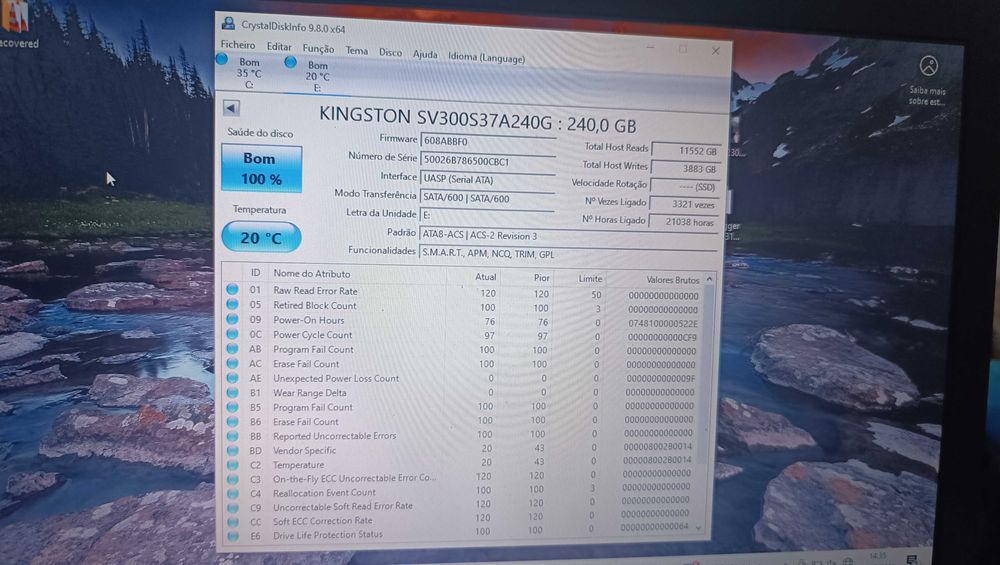Image resolution: width=1000 pixels, height=565 pixels.
Task: Click the Saiba mais sobre desktop icon
Action: 928,81
